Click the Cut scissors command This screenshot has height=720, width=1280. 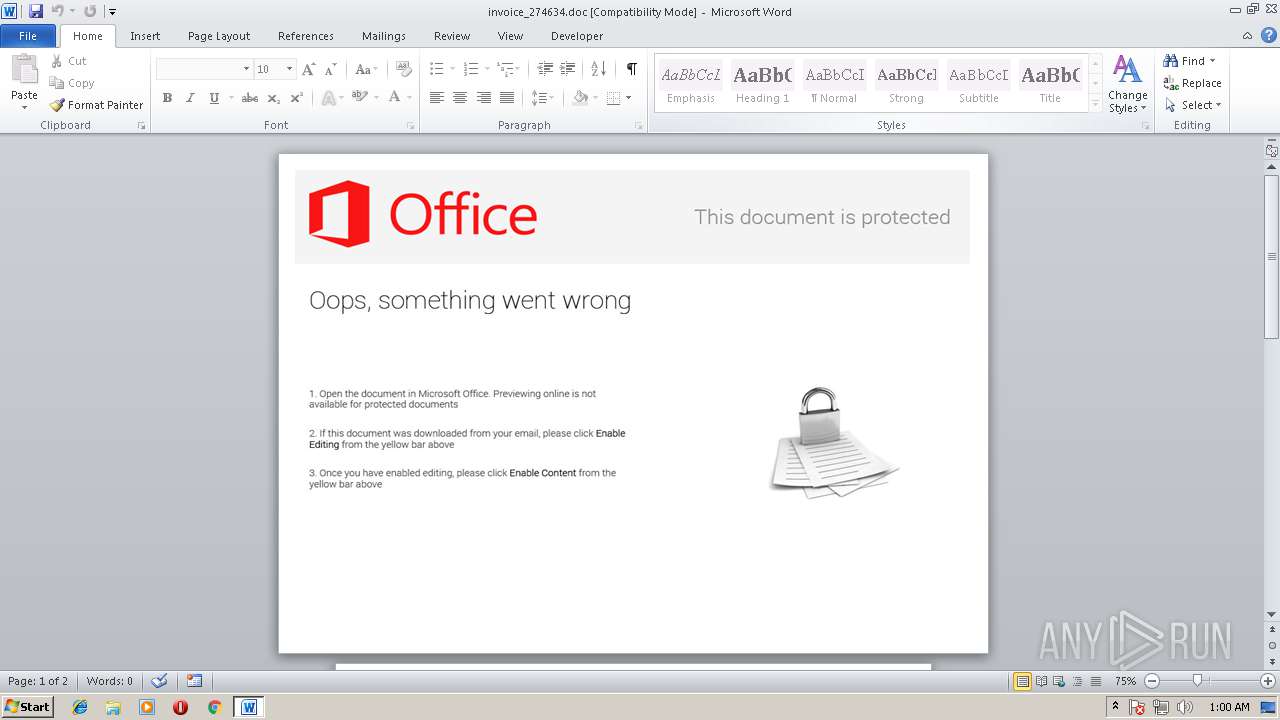pyautogui.click(x=69, y=61)
